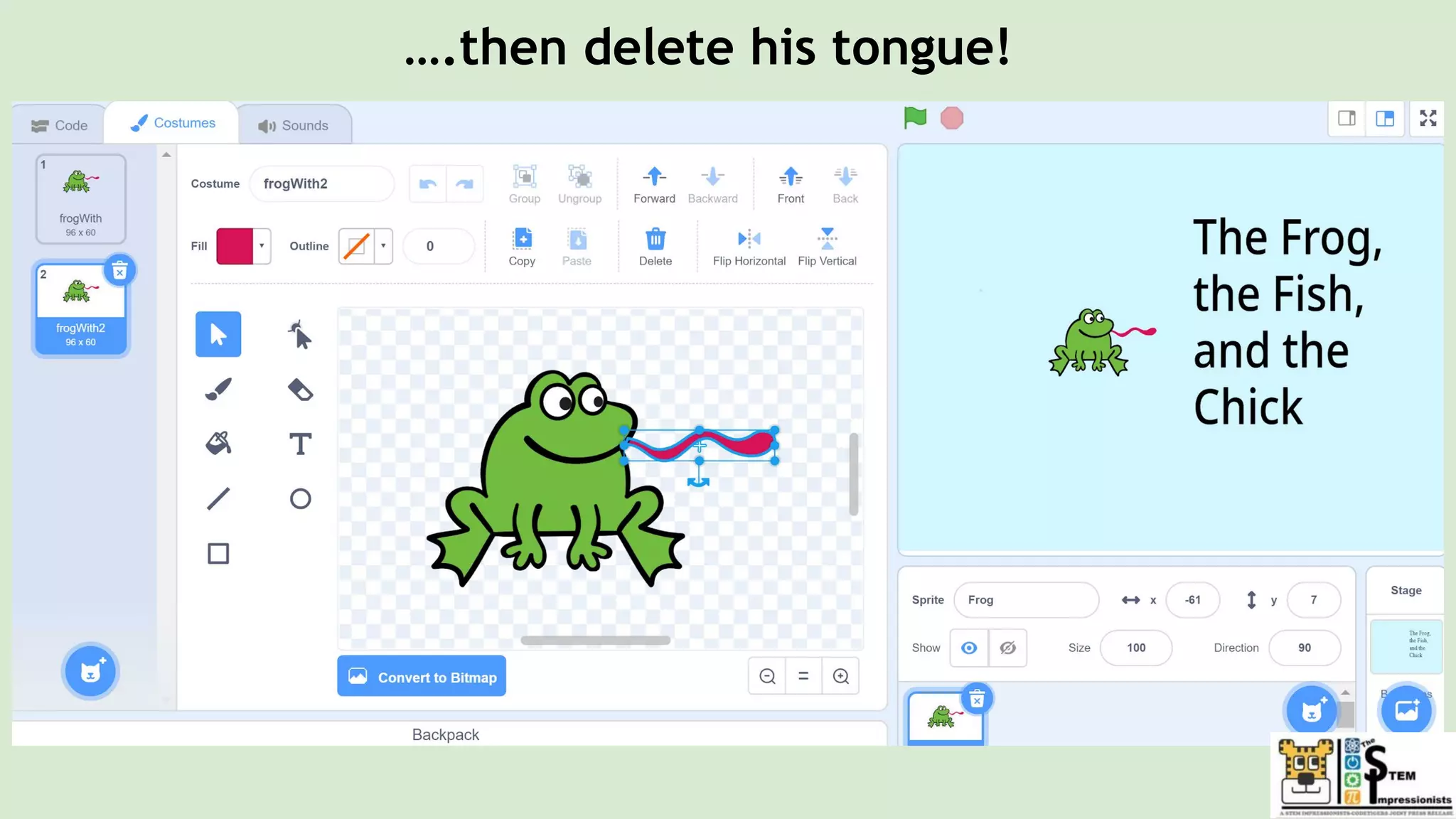Click the sprite Direction field
1456x819 pixels.
tap(1305, 648)
